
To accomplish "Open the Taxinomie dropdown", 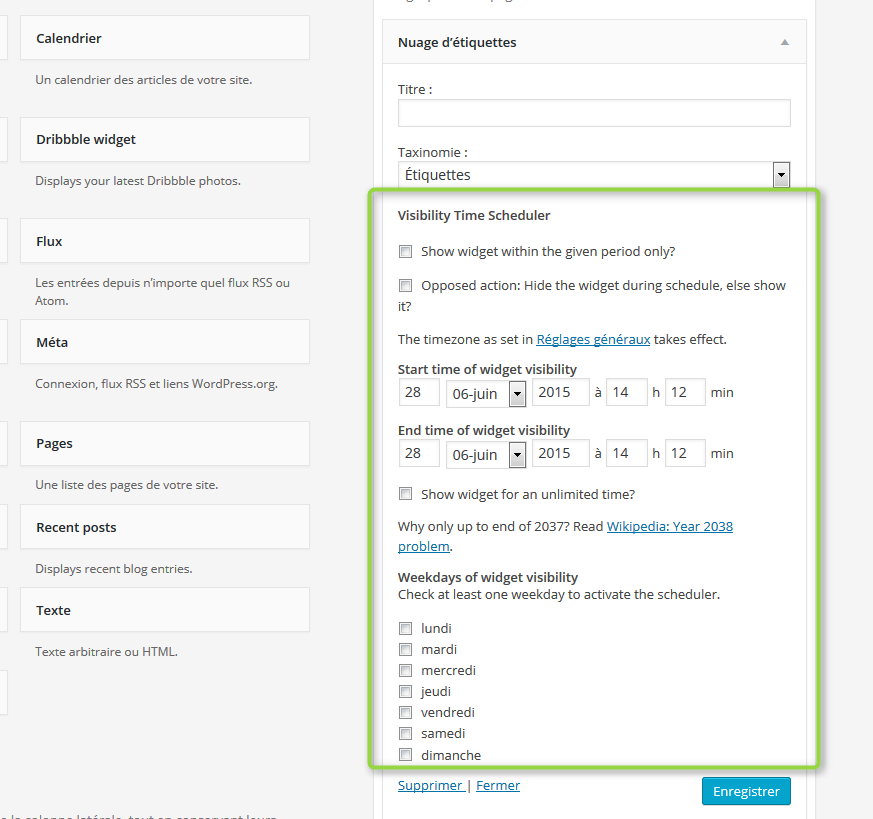I will tap(594, 175).
